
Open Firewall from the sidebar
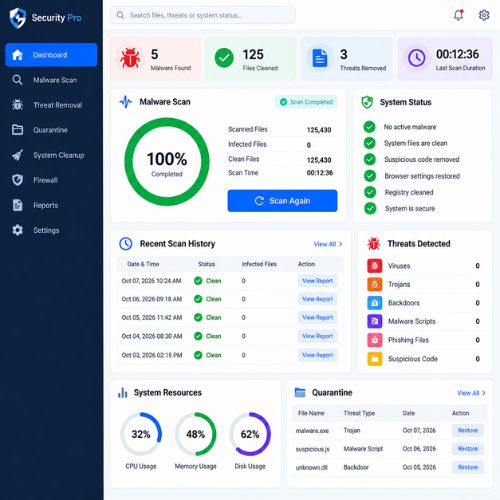51,180
